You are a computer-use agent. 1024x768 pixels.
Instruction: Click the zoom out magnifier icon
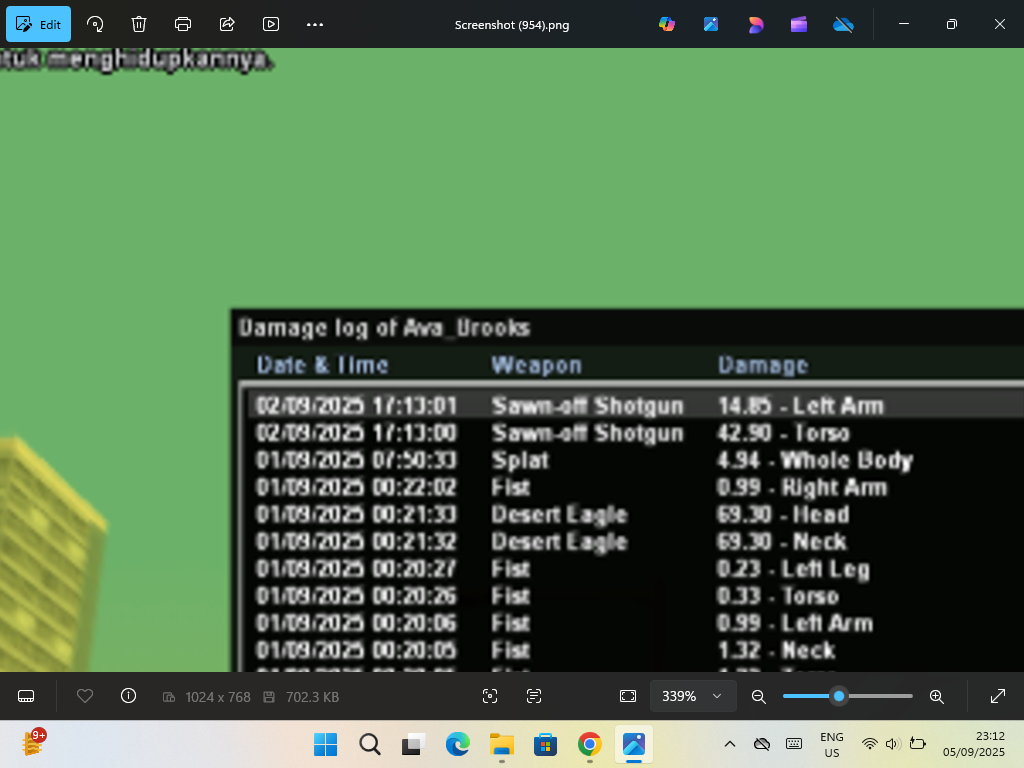tap(759, 696)
